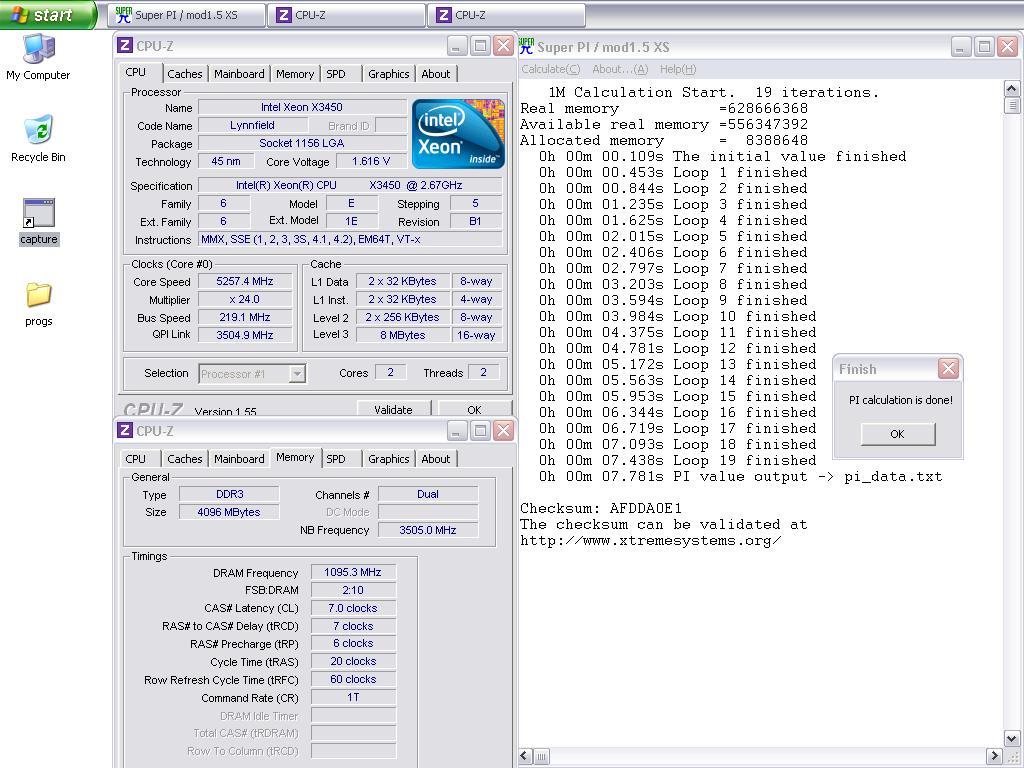This screenshot has height=768, width=1024.
Task: Open the Graphics tab in the lower CPU-Z window
Action: coord(389,458)
